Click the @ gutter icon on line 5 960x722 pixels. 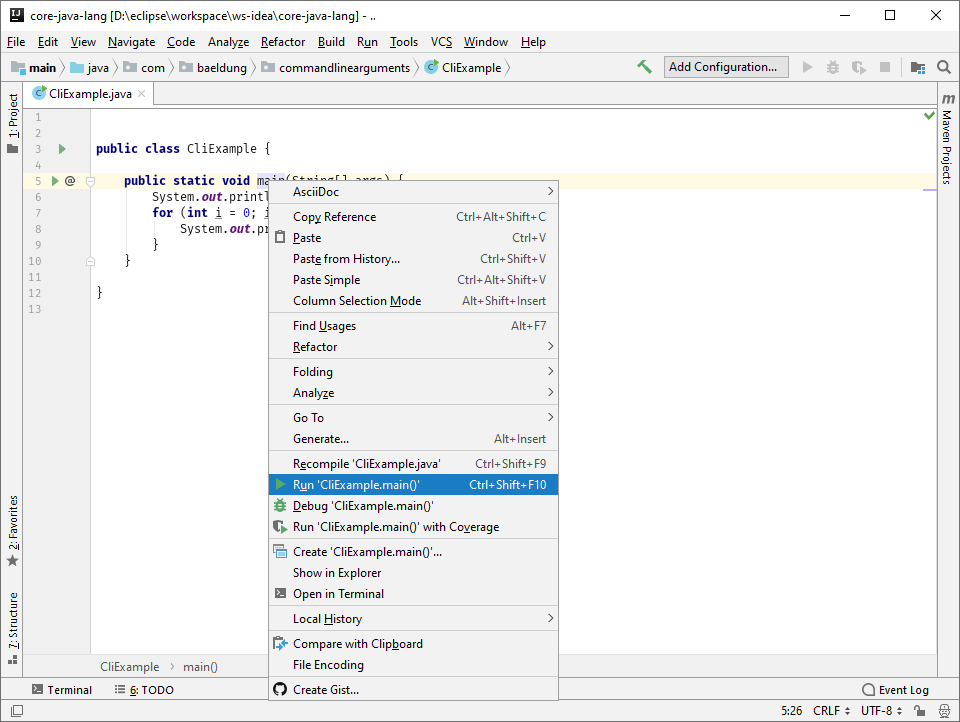[x=70, y=181]
